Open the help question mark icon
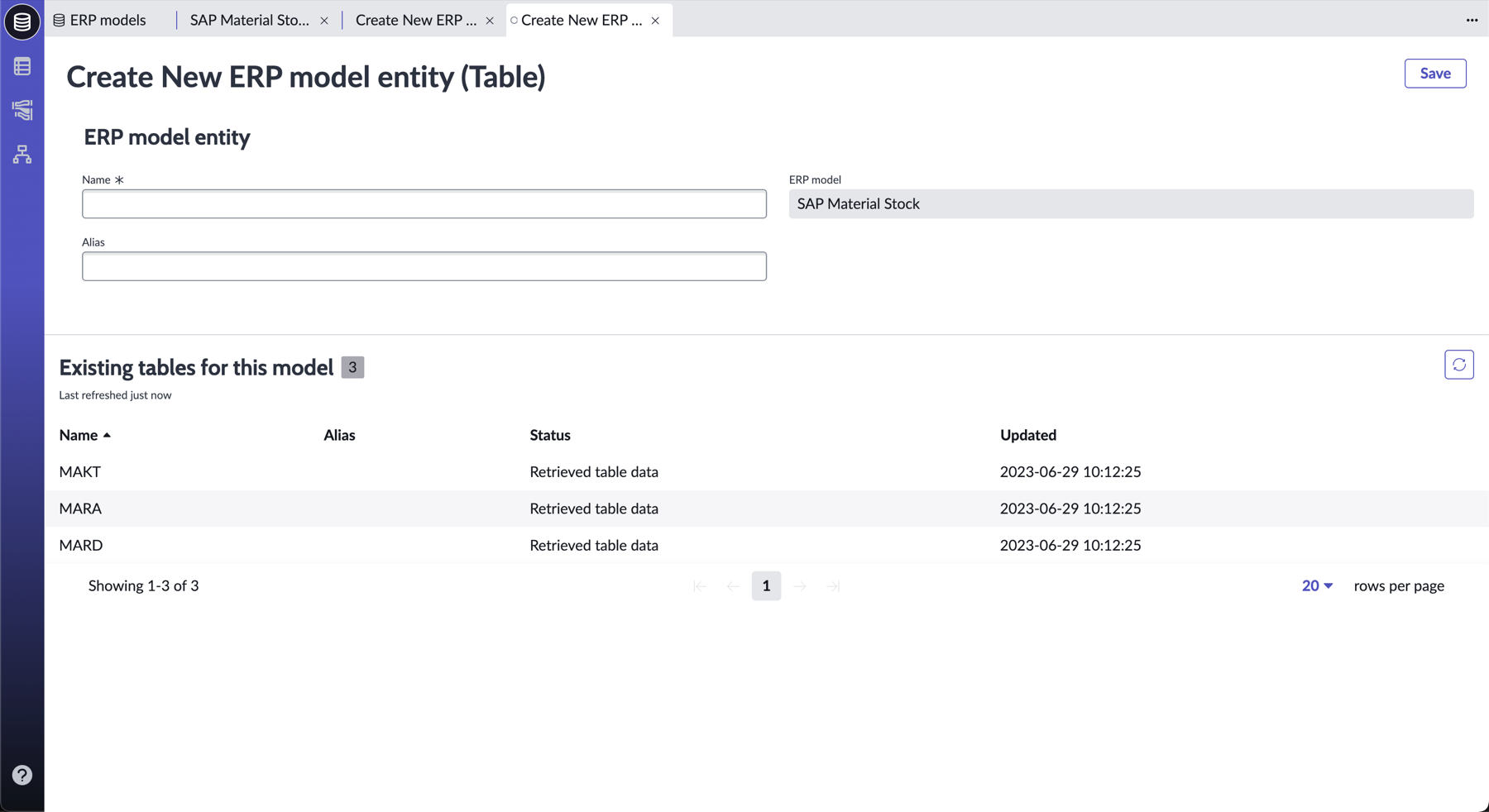 point(22,775)
